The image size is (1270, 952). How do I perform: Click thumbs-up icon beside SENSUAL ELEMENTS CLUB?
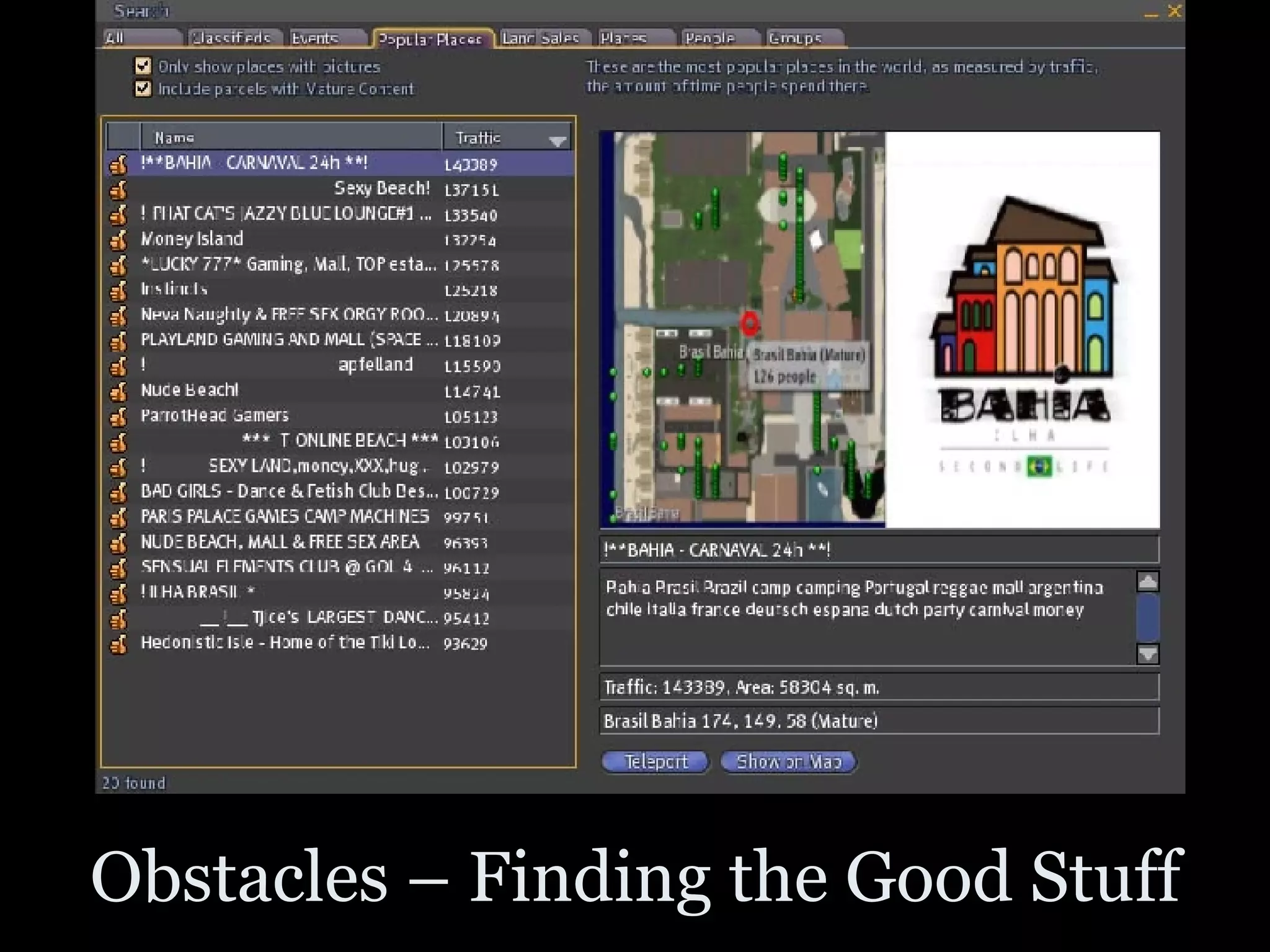118,568
